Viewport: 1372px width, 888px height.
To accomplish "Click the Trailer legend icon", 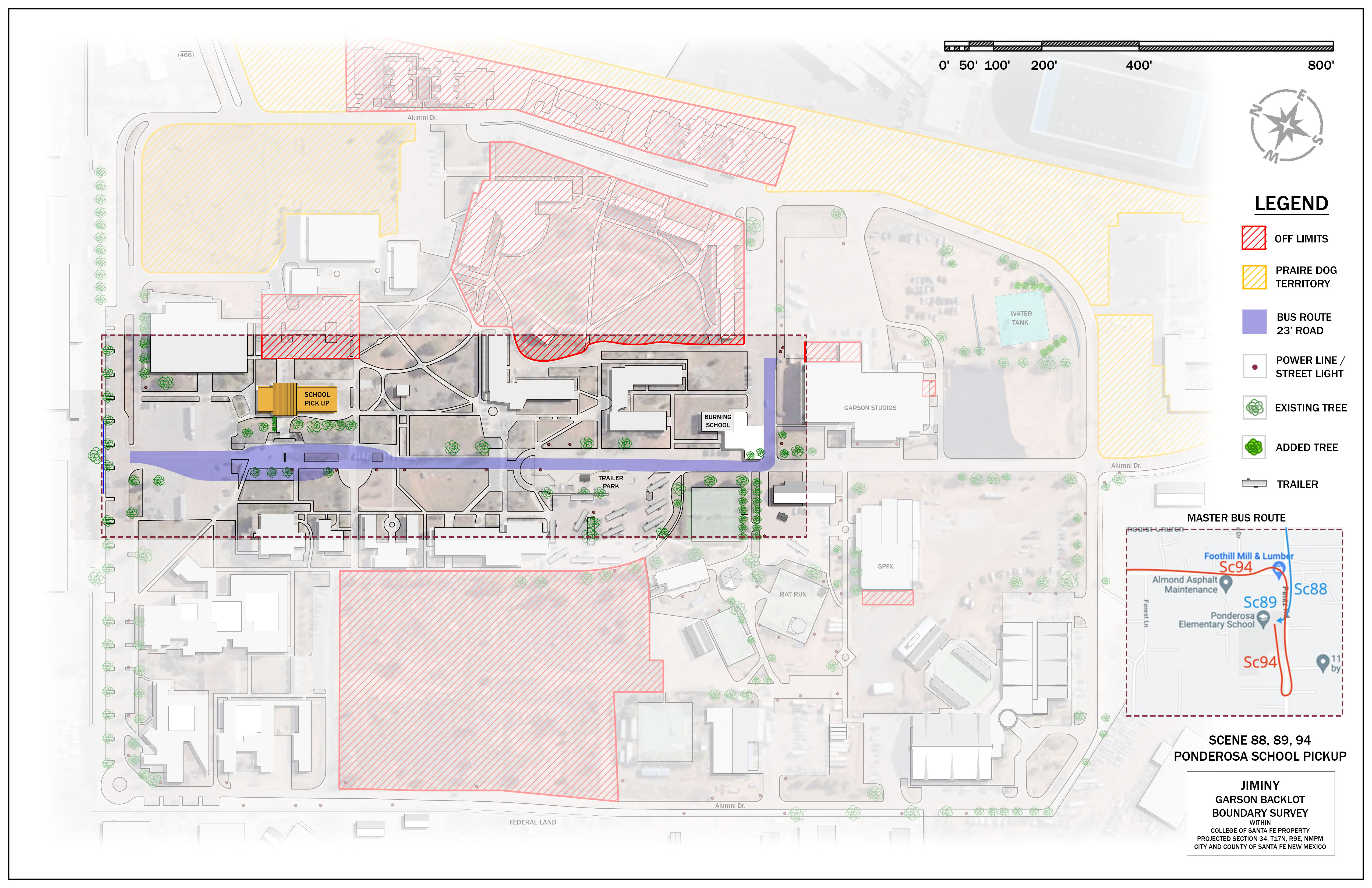I will 1254,483.
